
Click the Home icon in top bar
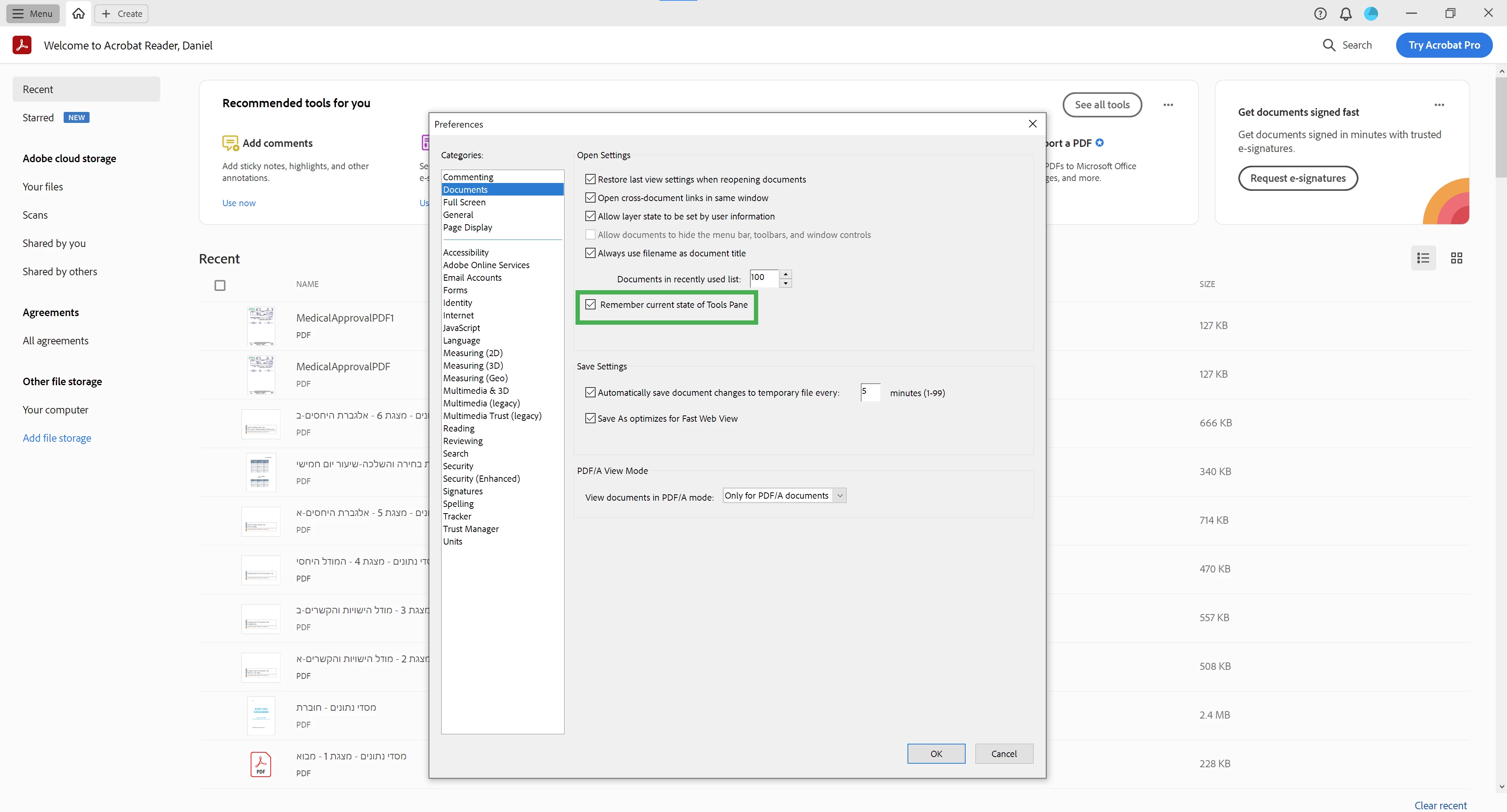(79, 13)
